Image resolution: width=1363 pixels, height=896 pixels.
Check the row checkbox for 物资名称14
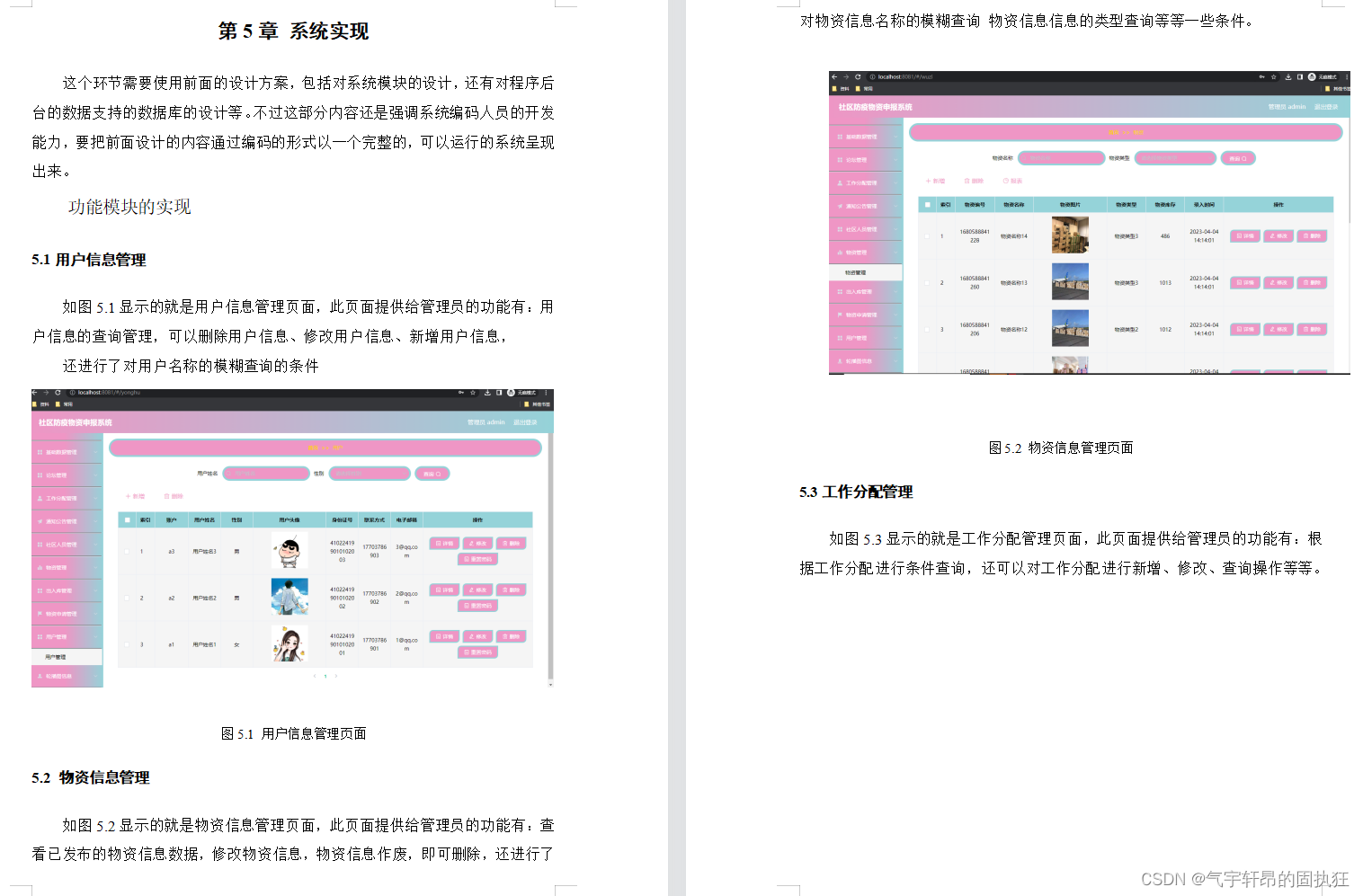coord(927,236)
